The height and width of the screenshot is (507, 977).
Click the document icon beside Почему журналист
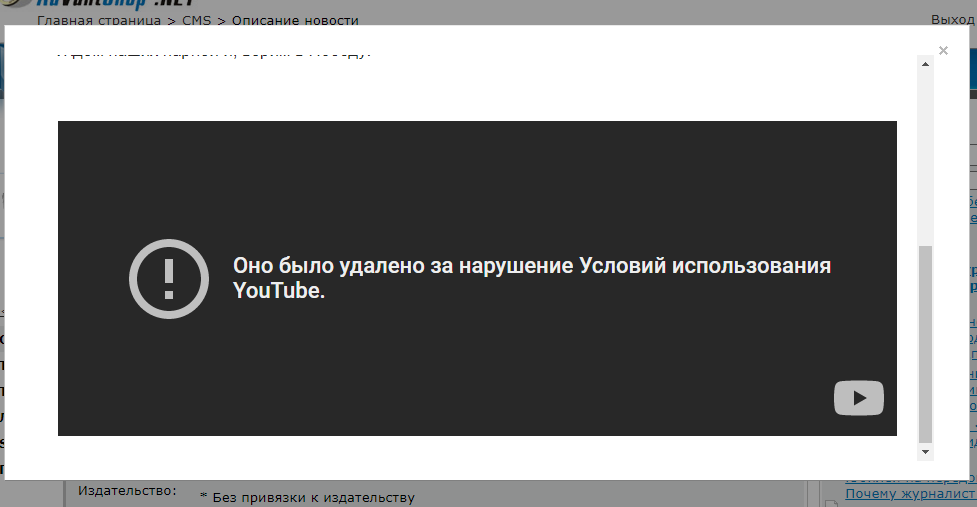[831, 494]
